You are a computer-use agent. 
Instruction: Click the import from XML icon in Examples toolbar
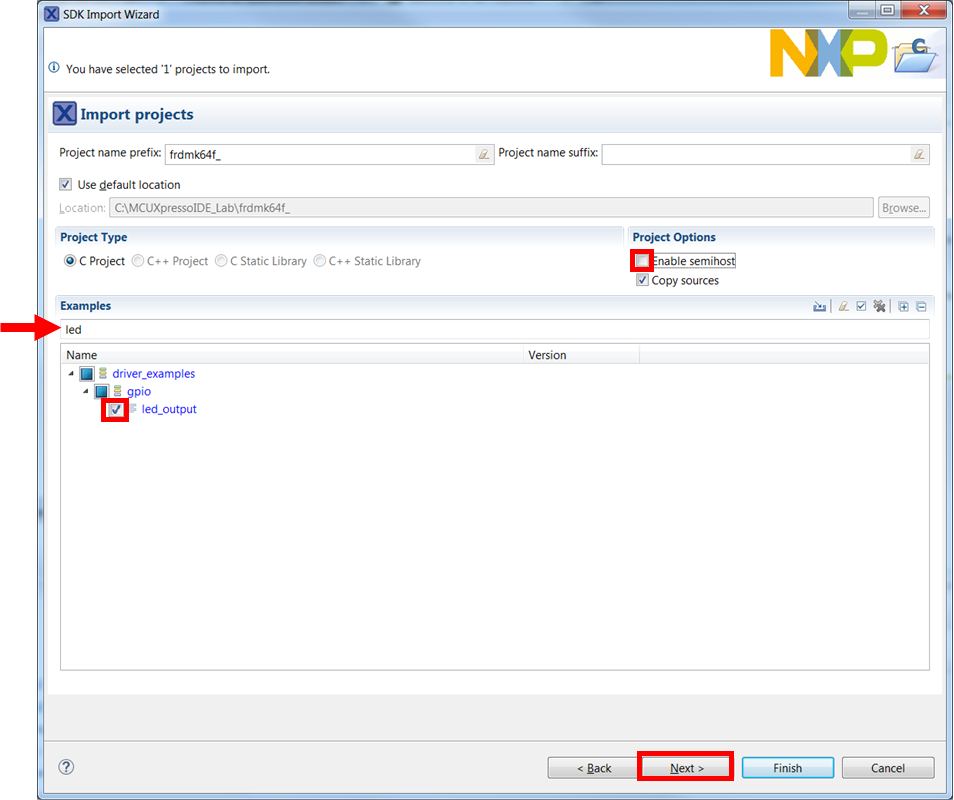point(820,307)
